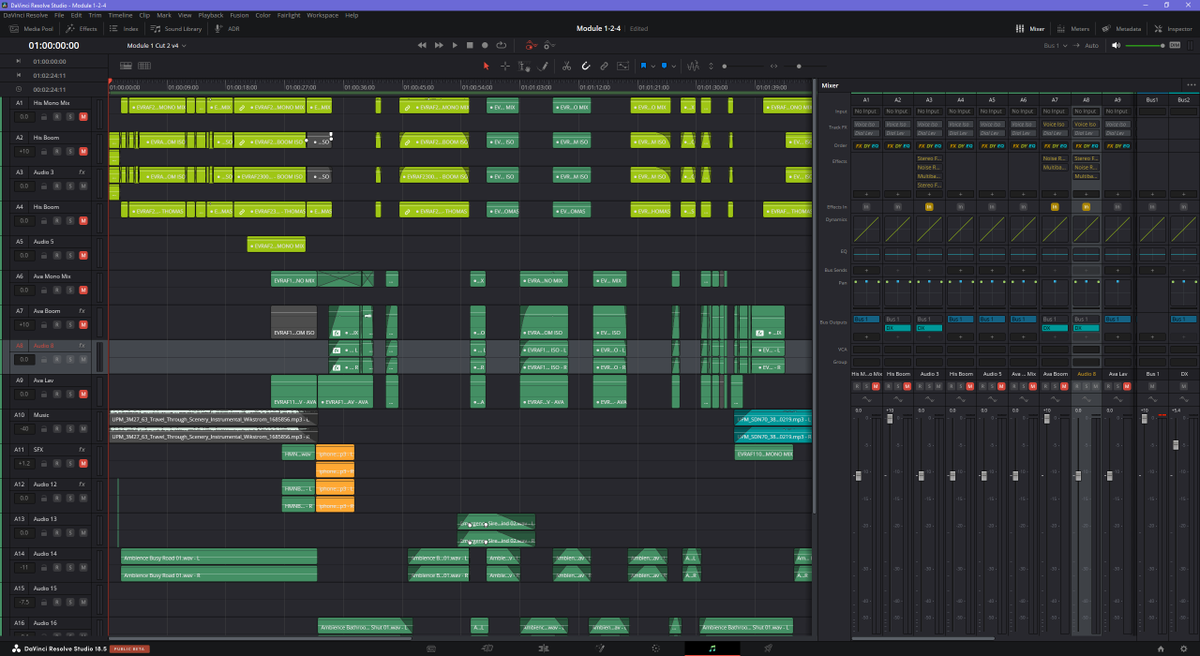Open the Effects panel
Viewport: 1200px width, 656px height.
(83, 29)
